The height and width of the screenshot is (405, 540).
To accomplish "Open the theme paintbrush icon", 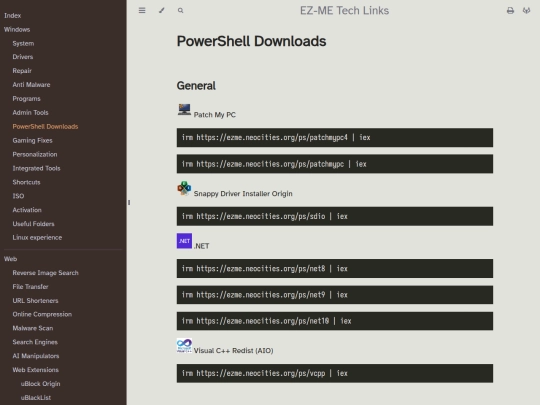I will pos(162,10).
